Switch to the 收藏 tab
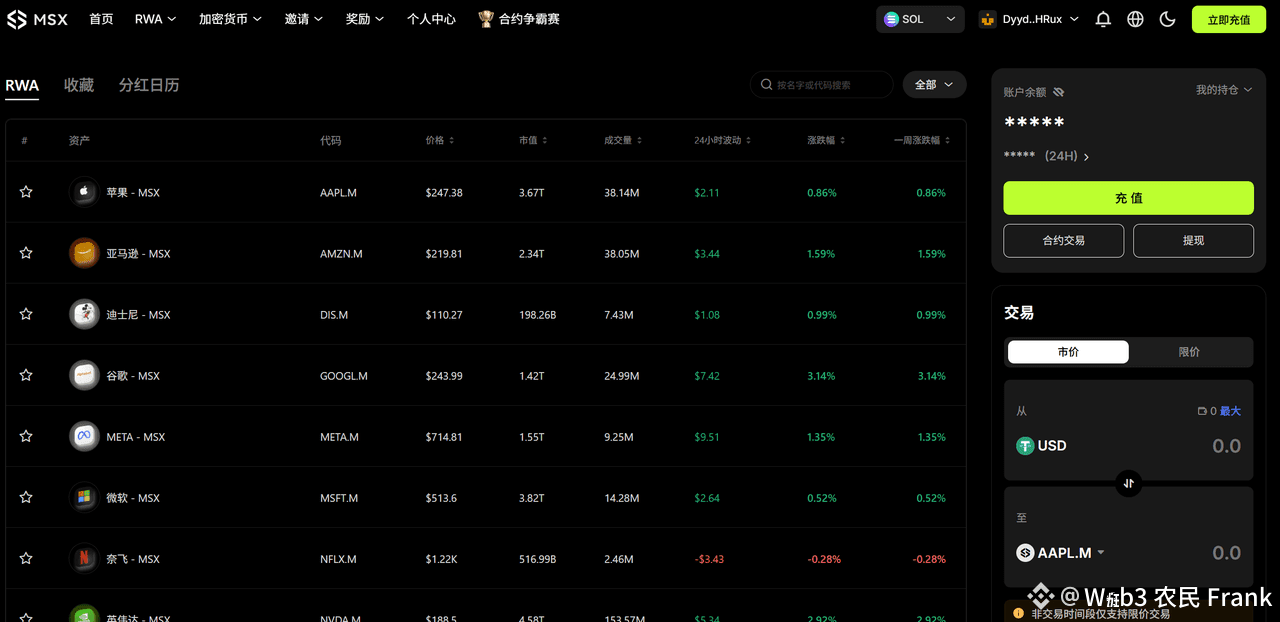Screen dimensions: 1280x622 79,85
